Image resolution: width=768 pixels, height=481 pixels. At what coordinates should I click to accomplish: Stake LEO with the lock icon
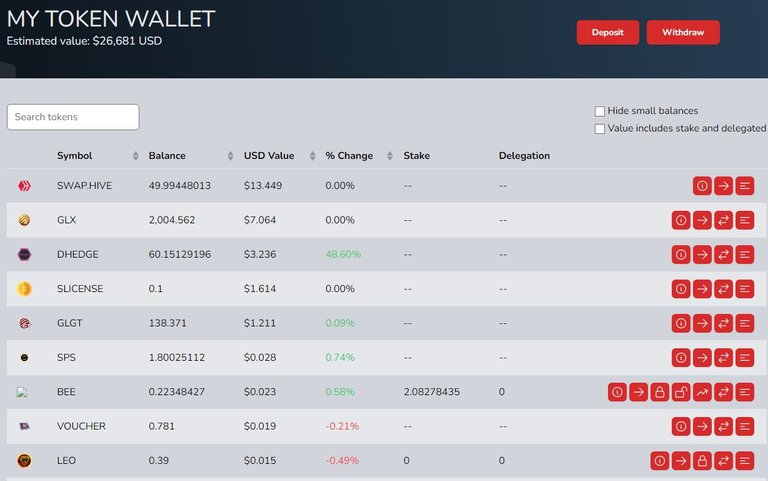(x=702, y=461)
